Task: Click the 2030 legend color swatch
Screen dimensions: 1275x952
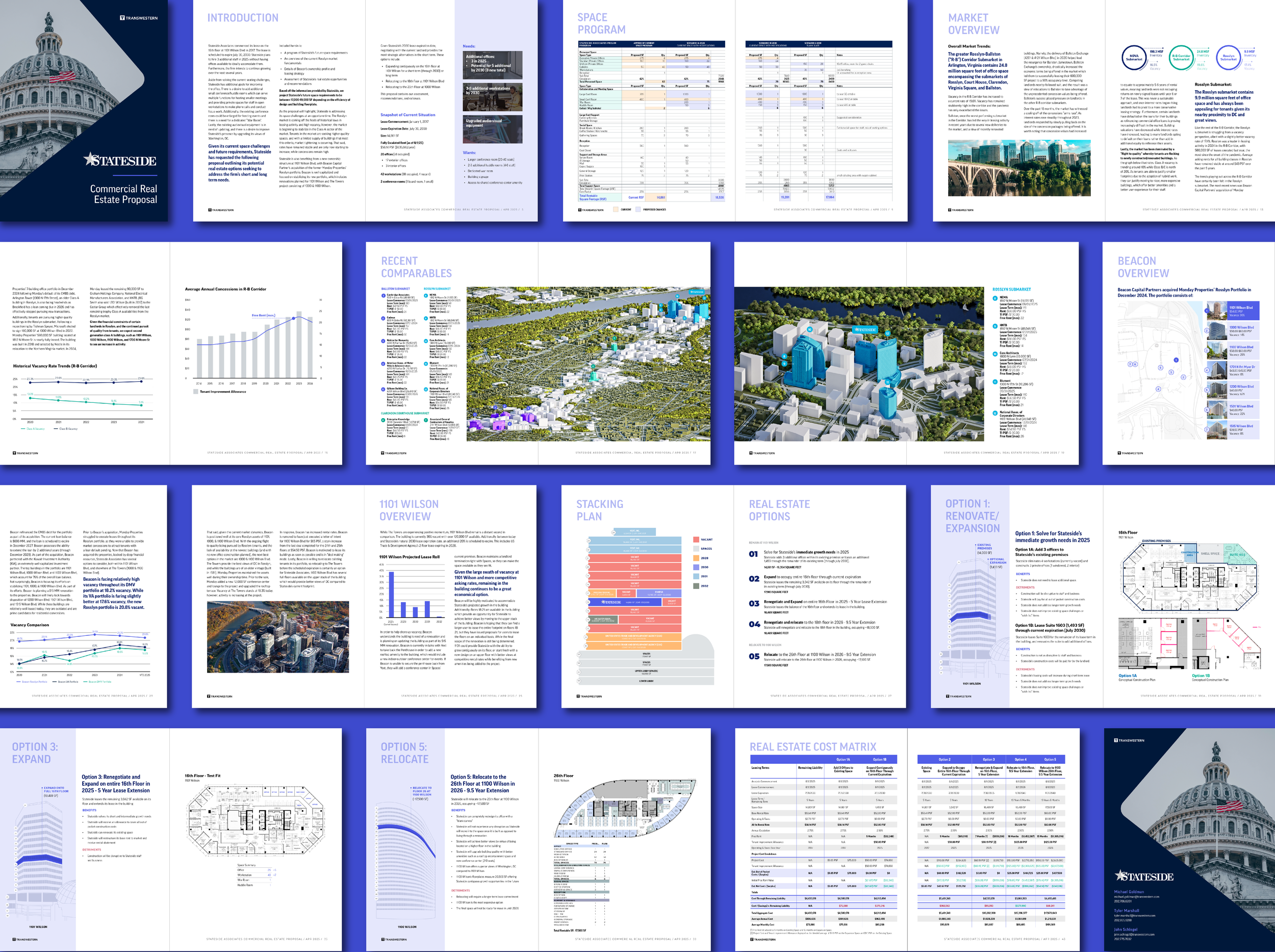Action: tap(696, 567)
